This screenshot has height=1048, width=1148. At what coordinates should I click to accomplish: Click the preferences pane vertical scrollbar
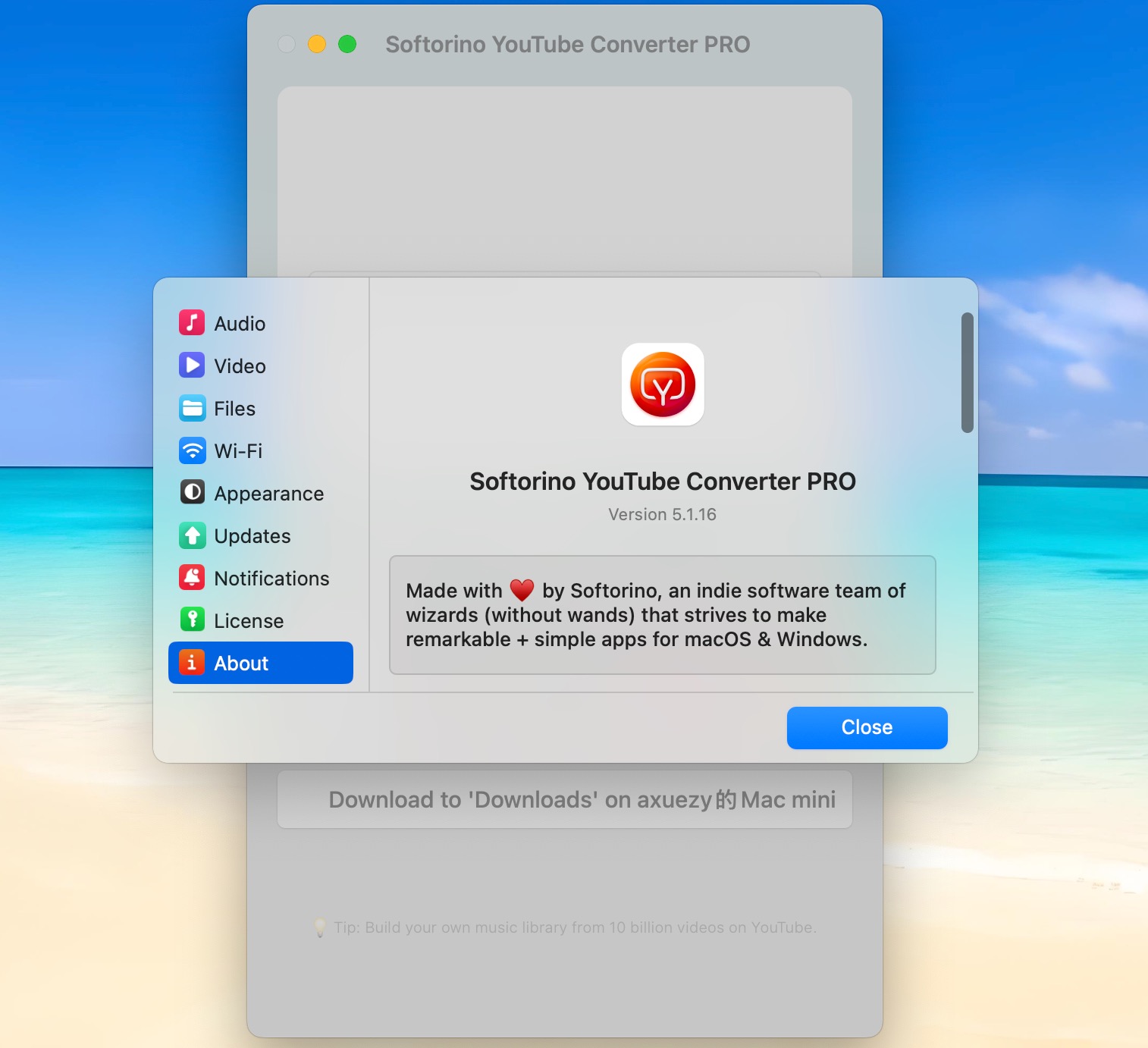click(967, 372)
